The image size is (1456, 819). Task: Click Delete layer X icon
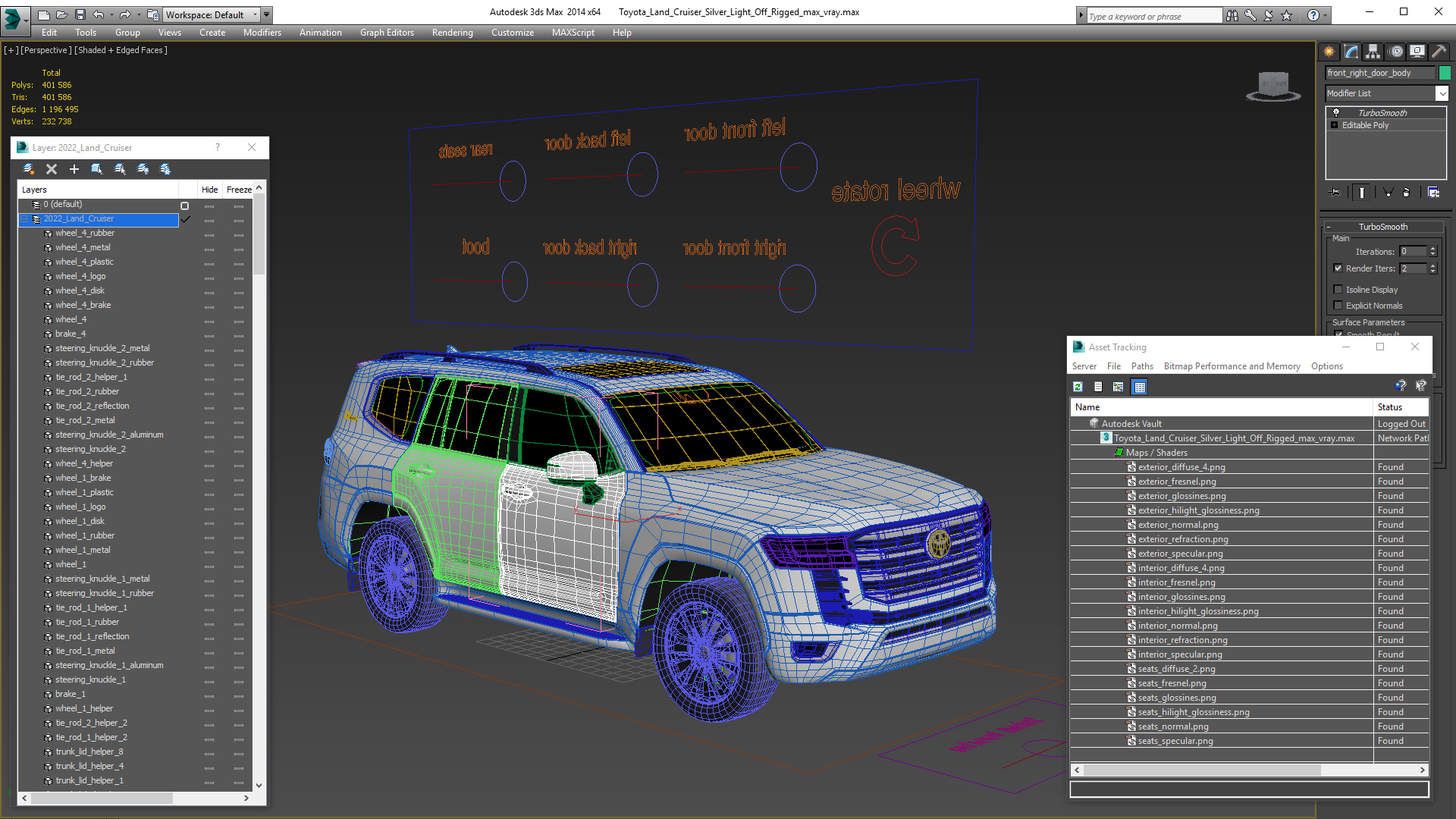[52, 169]
